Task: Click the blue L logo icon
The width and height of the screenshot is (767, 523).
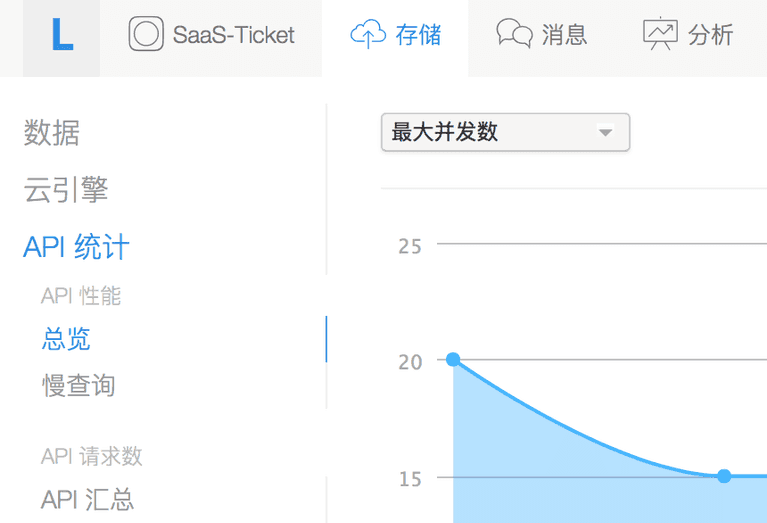Action: (62, 36)
